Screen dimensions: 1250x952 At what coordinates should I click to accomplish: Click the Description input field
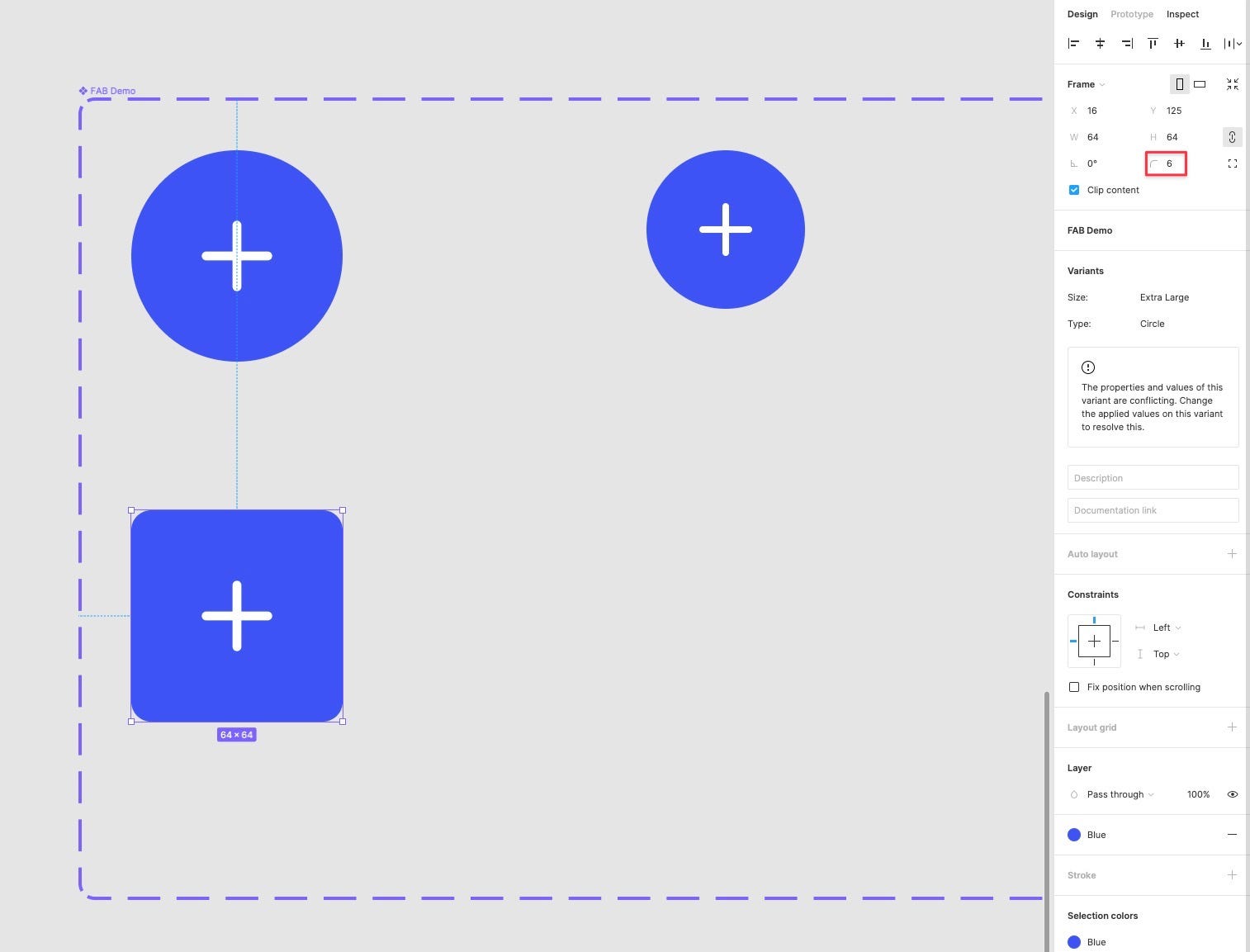coord(1153,478)
